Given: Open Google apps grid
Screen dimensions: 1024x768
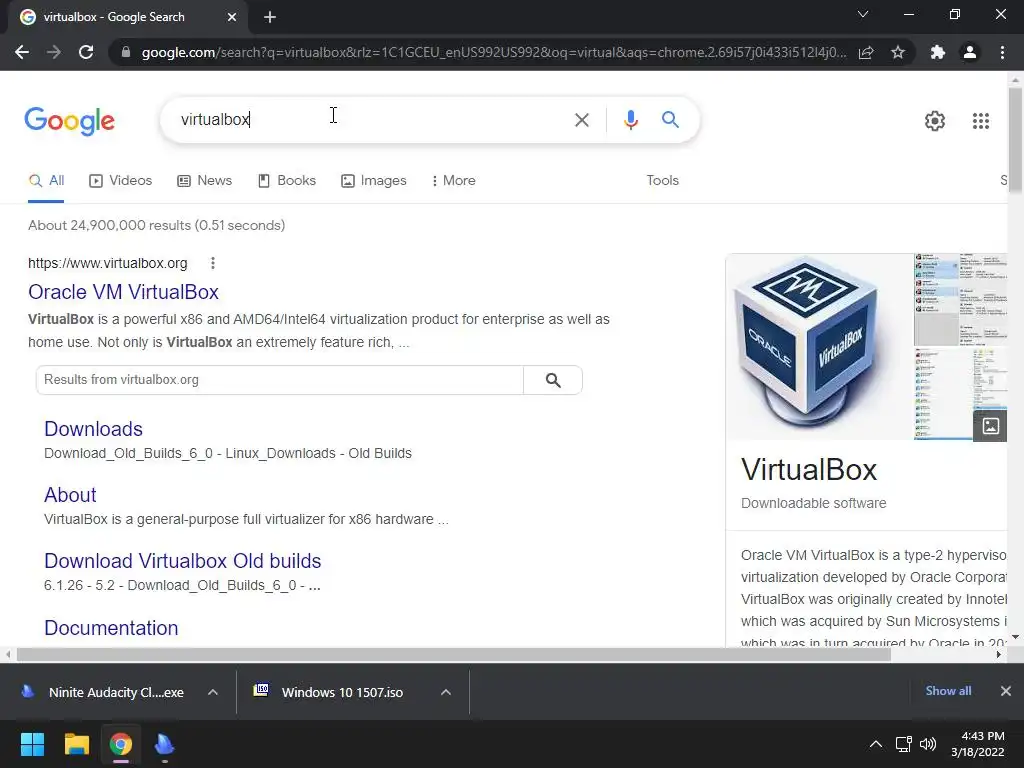Looking at the screenshot, I should (x=980, y=121).
